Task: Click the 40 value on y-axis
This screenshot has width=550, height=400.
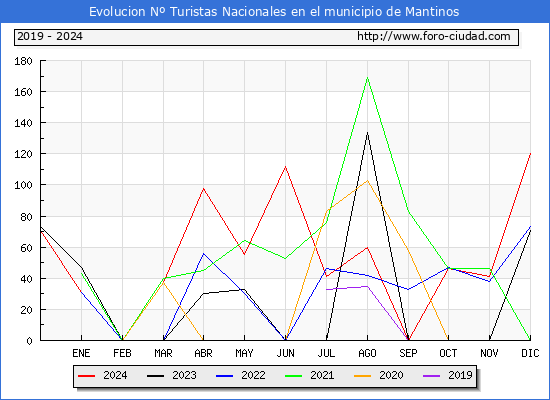Action: tap(26, 279)
